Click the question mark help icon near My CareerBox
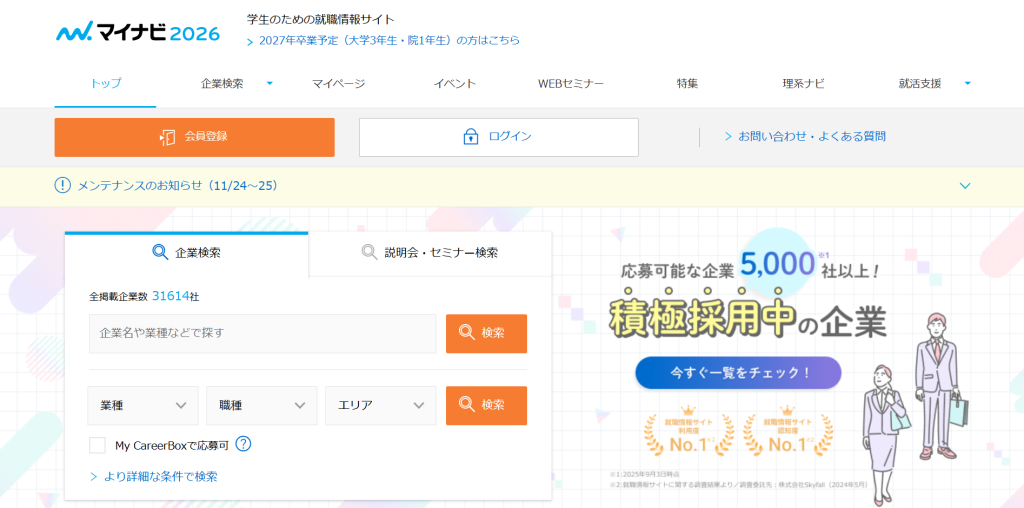This screenshot has height=508, width=1024. pos(243,444)
